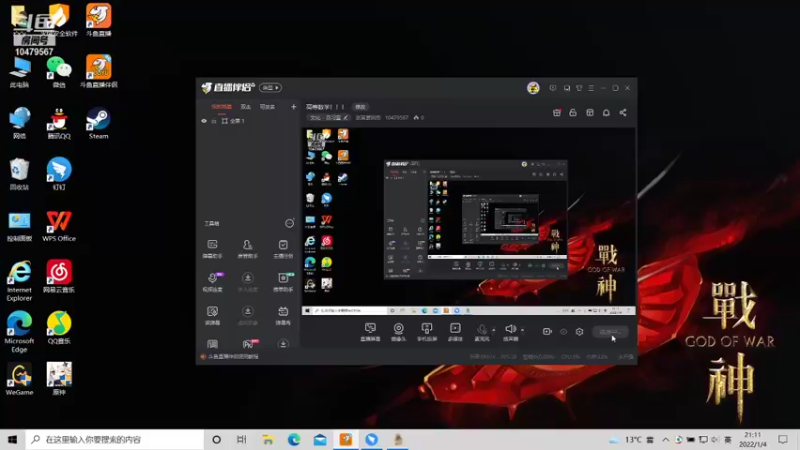This screenshot has width=800, height=450.
Task: Switch to the third scene tab
Action: coord(267,107)
